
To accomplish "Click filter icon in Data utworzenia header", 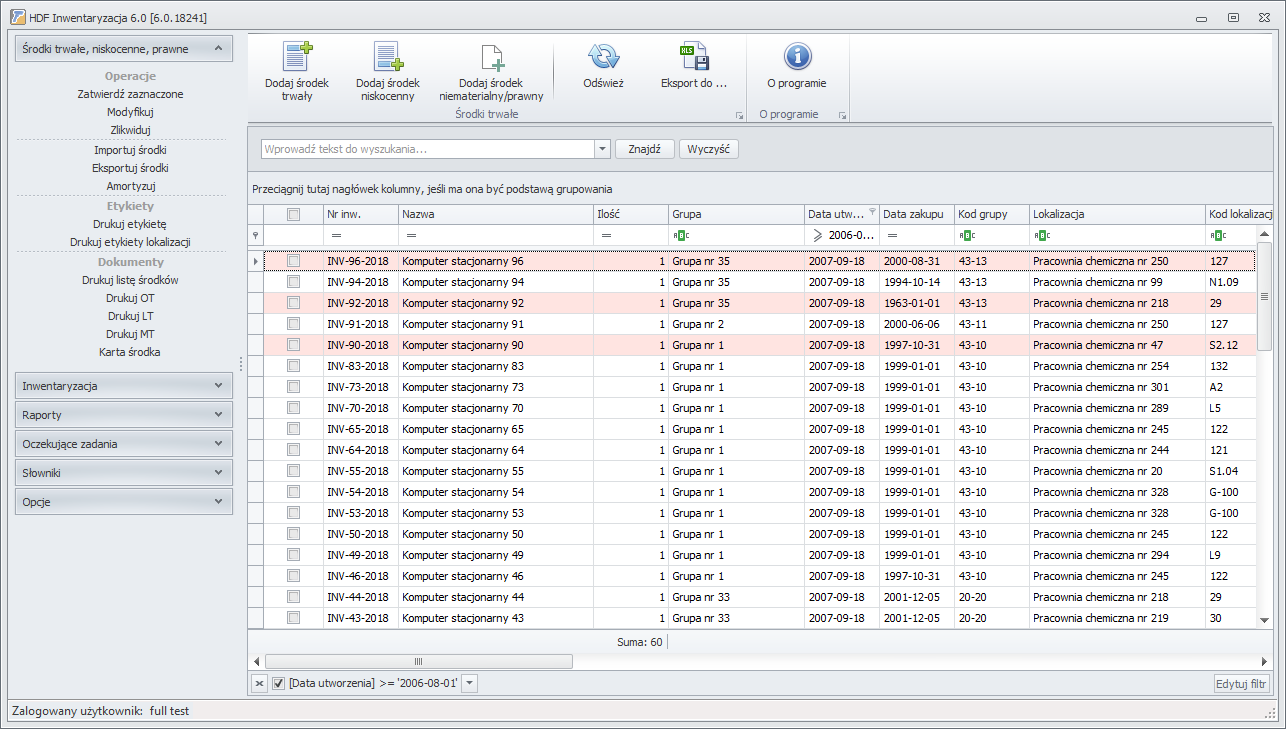I will (872, 212).
